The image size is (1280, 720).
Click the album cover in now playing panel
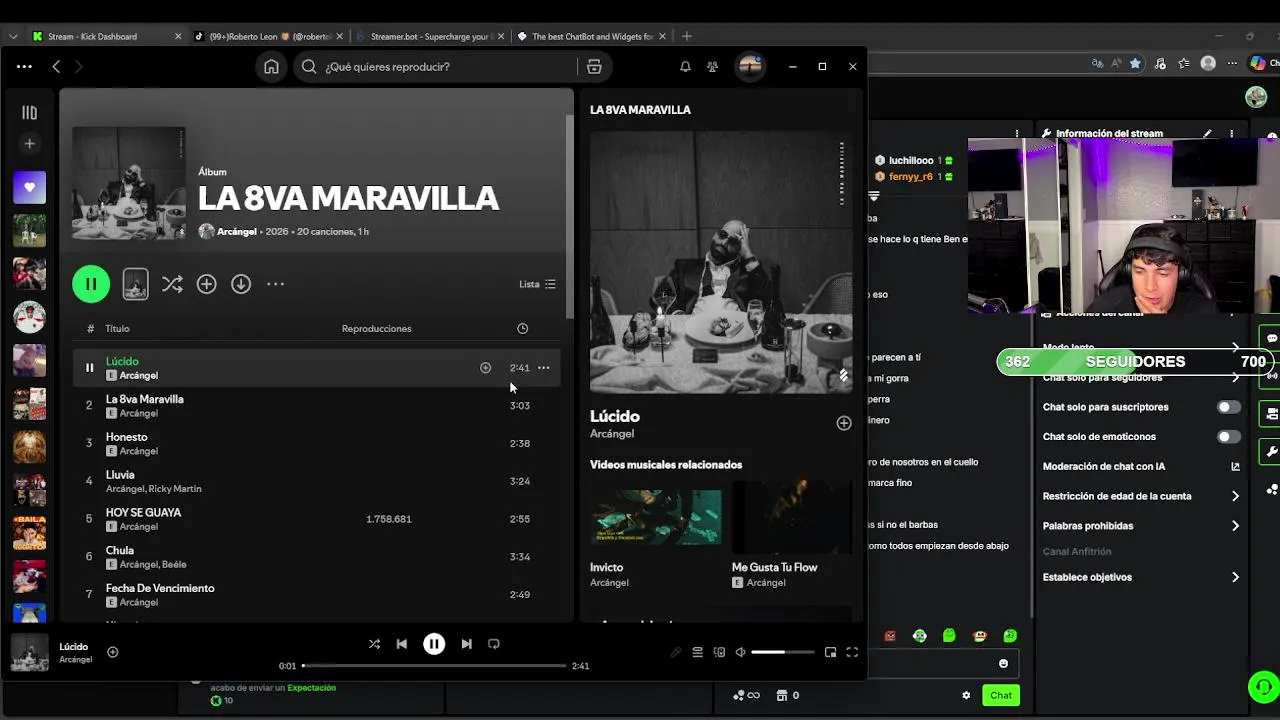click(x=721, y=262)
